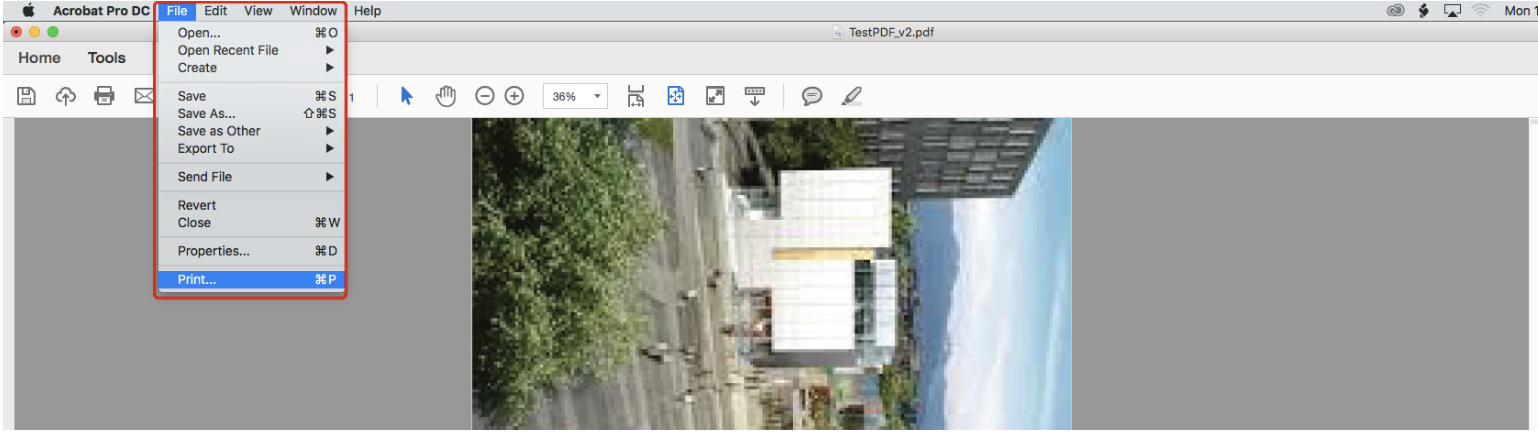Open the 36% zoom level dropdown
The image size is (1538, 438).
[x=575, y=97]
